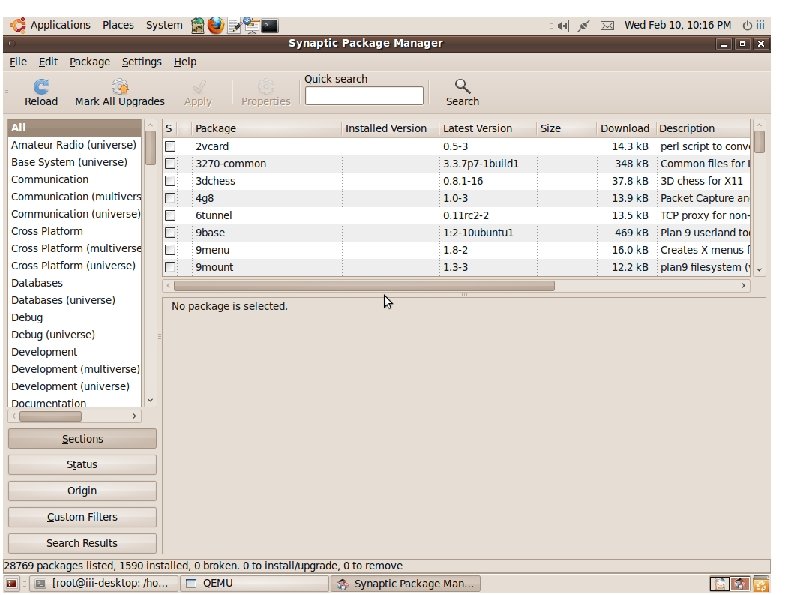The height and width of the screenshot is (595, 794).
Task: Select Debug (universe) section
Action: (74, 334)
